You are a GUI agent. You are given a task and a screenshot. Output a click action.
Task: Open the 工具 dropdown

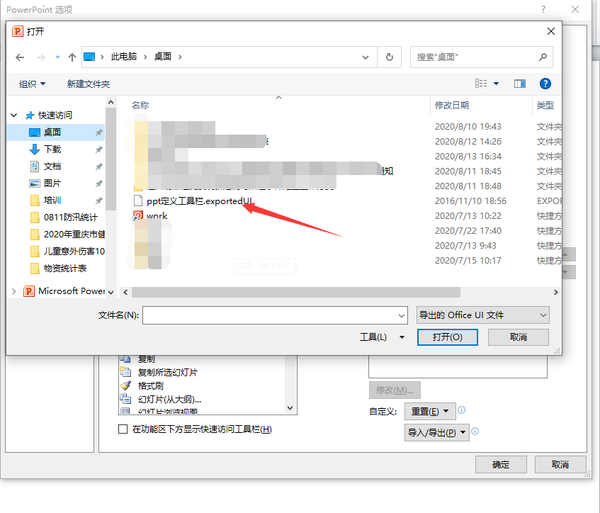point(382,337)
